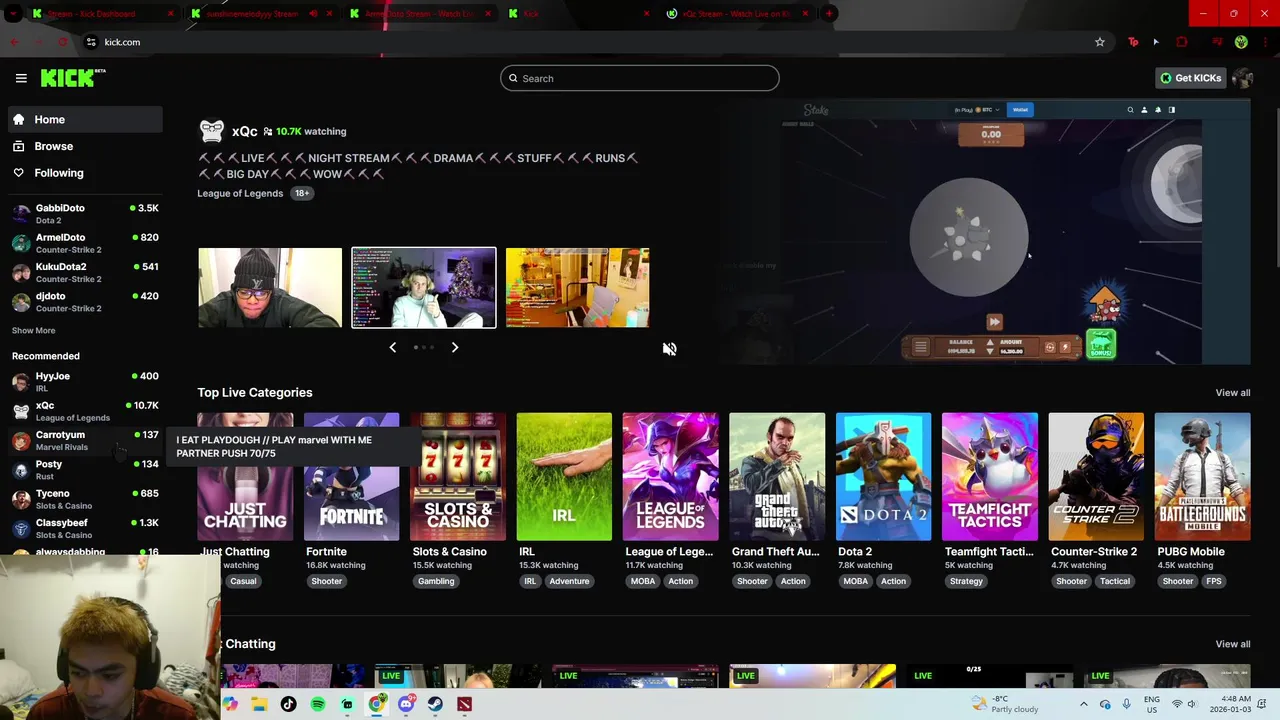Unmute the featured stream preview
The image size is (1280, 720).
pyautogui.click(x=669, y=348)
